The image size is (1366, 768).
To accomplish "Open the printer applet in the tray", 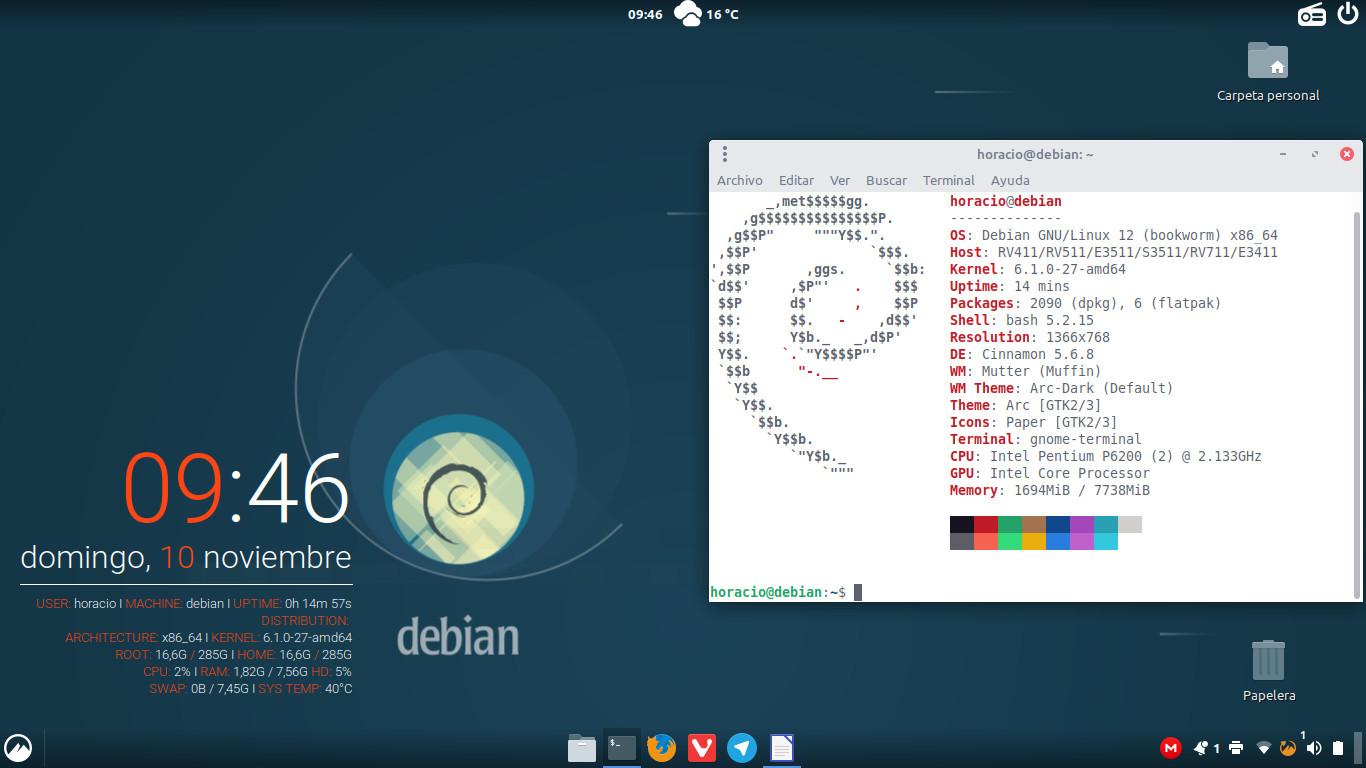I will [x=1236, y=747].
